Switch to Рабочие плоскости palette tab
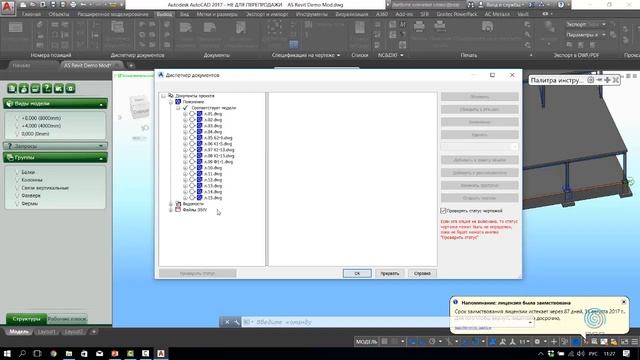This screenshot has width=640, height=360. [x=67, y=319]
